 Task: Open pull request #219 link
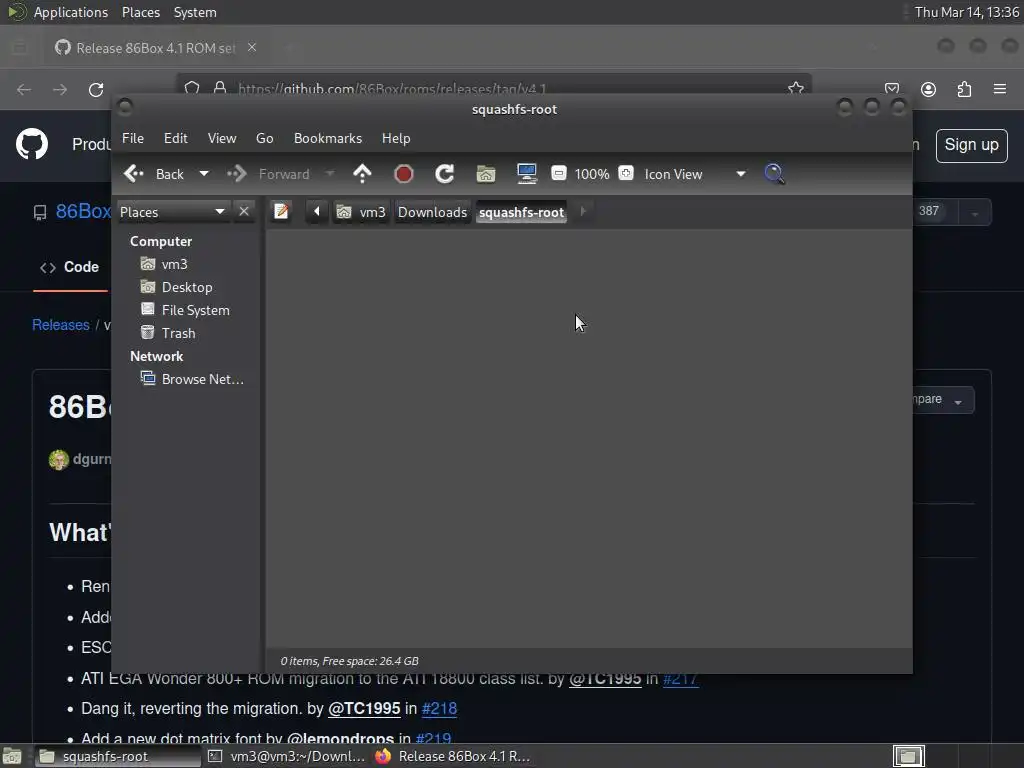[x=434, y=739]
